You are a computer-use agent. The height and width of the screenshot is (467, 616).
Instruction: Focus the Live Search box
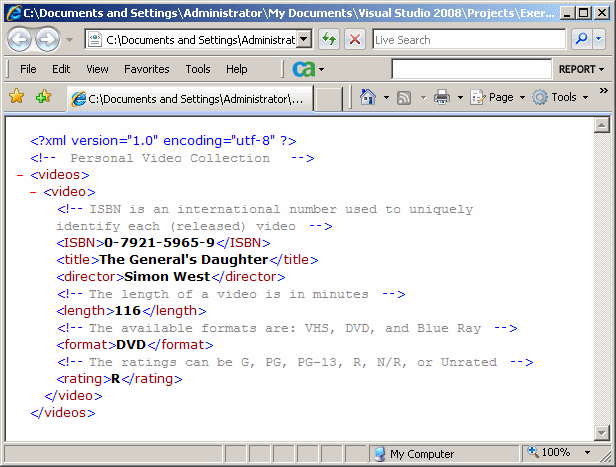pyautogui.click(x=469, y=40)
